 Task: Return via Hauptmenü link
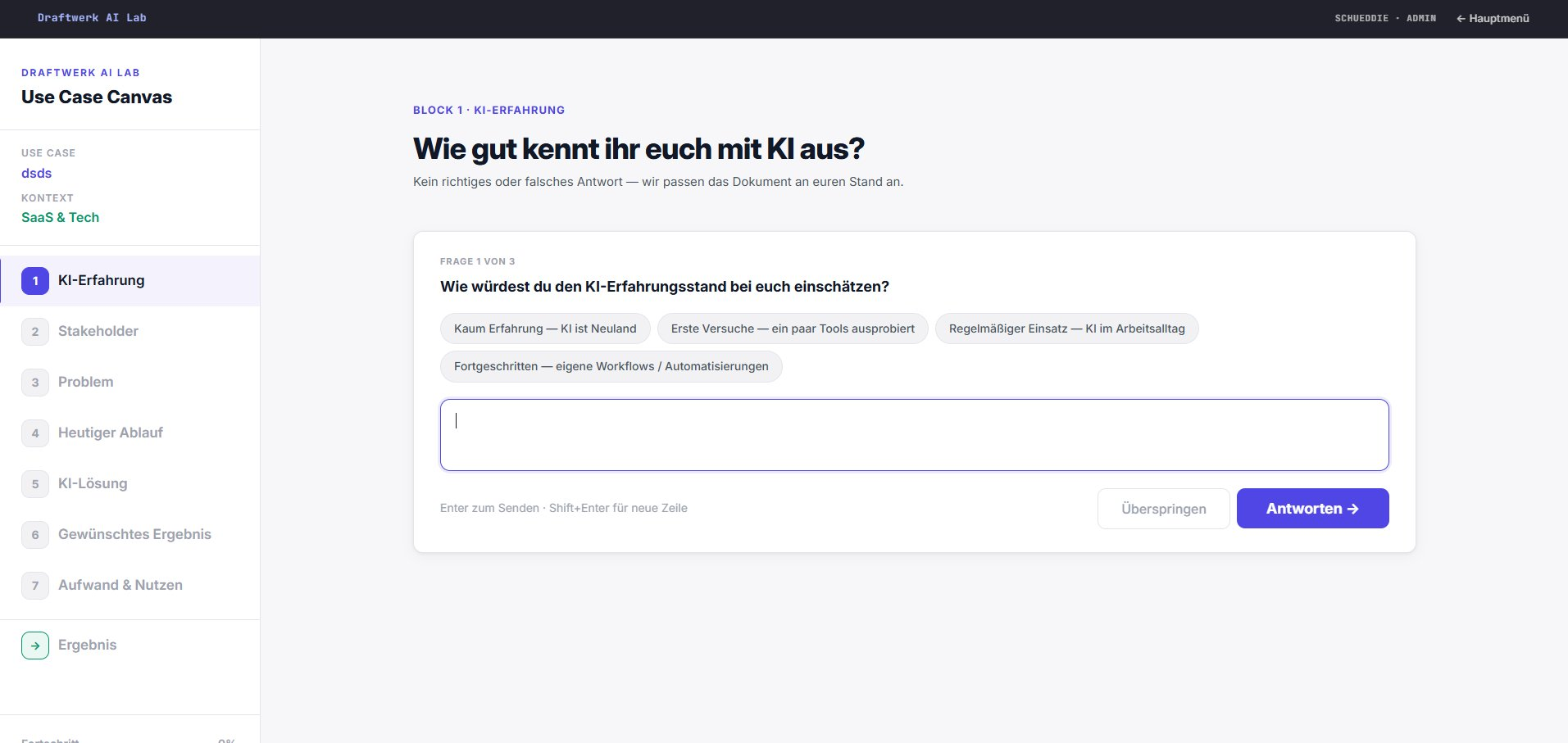[1493, 18]
